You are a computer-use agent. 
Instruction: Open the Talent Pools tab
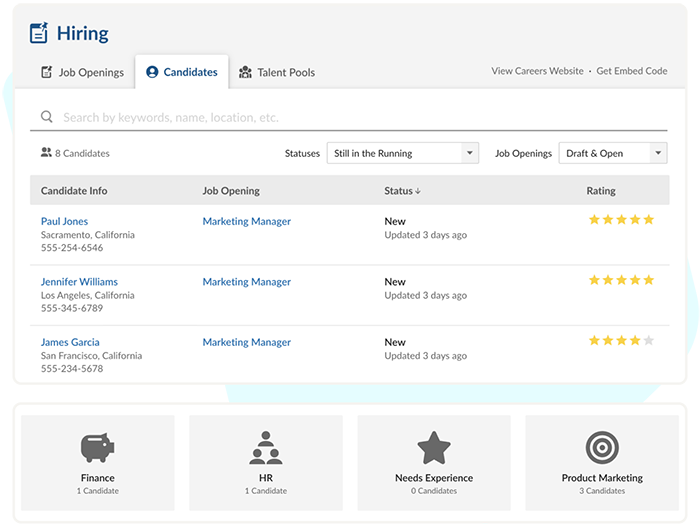tap(277, 72)
